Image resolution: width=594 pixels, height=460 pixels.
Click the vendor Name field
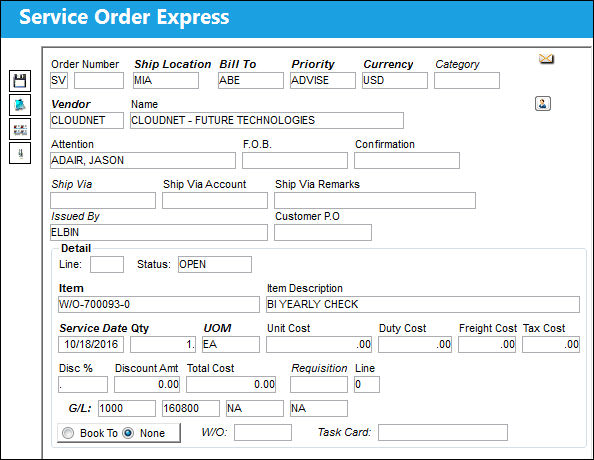pyautogui.click(x=267, y=120)
